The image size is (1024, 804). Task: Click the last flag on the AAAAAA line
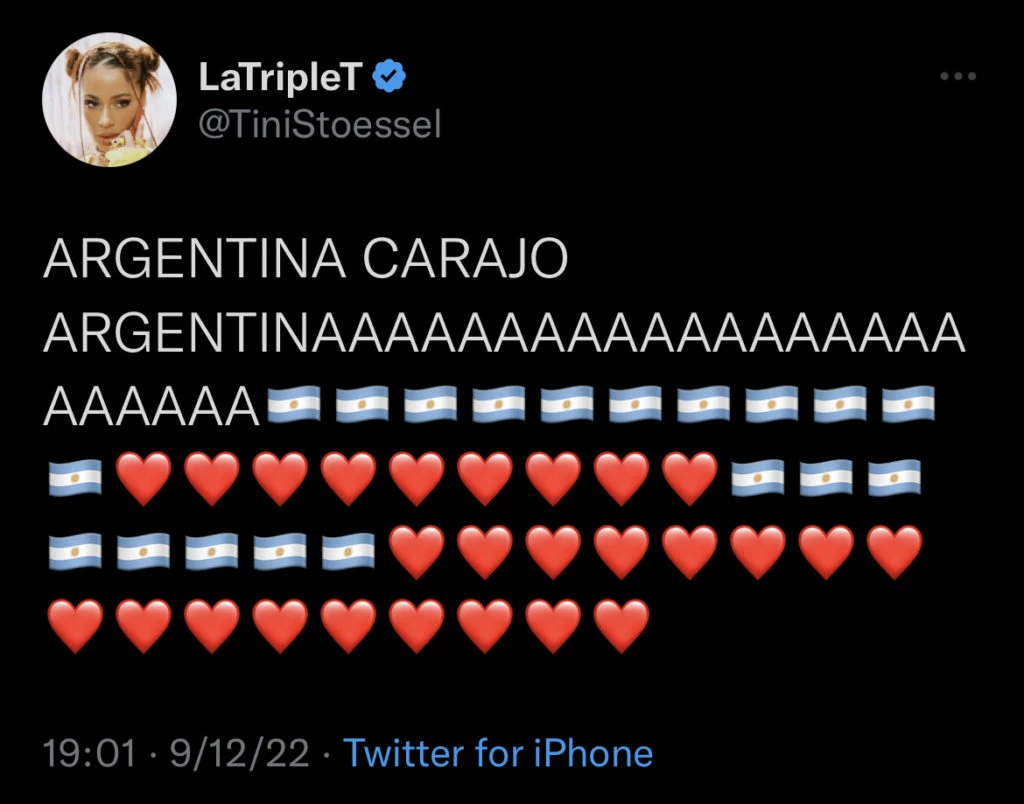click(908, 403)
